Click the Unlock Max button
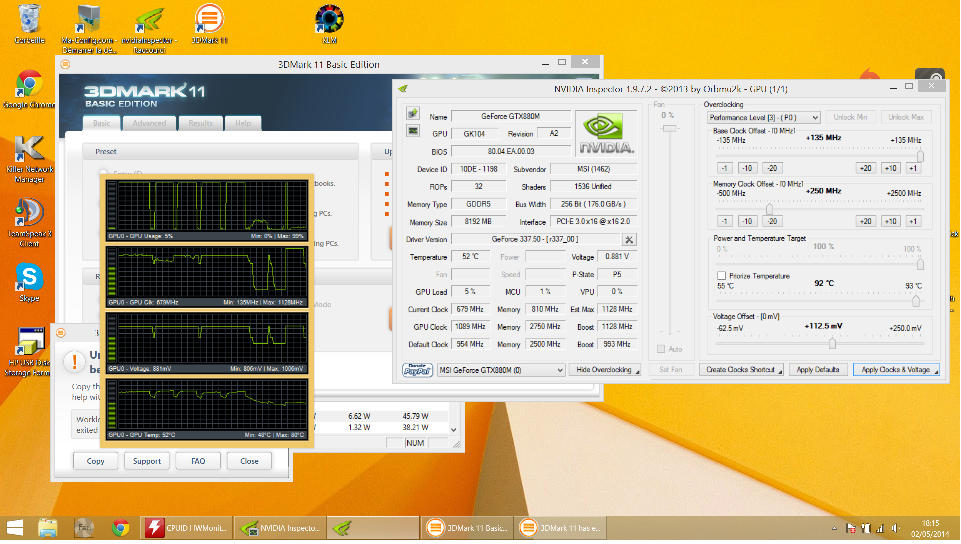This screenshot has width=961, height=544. [906, 118]
